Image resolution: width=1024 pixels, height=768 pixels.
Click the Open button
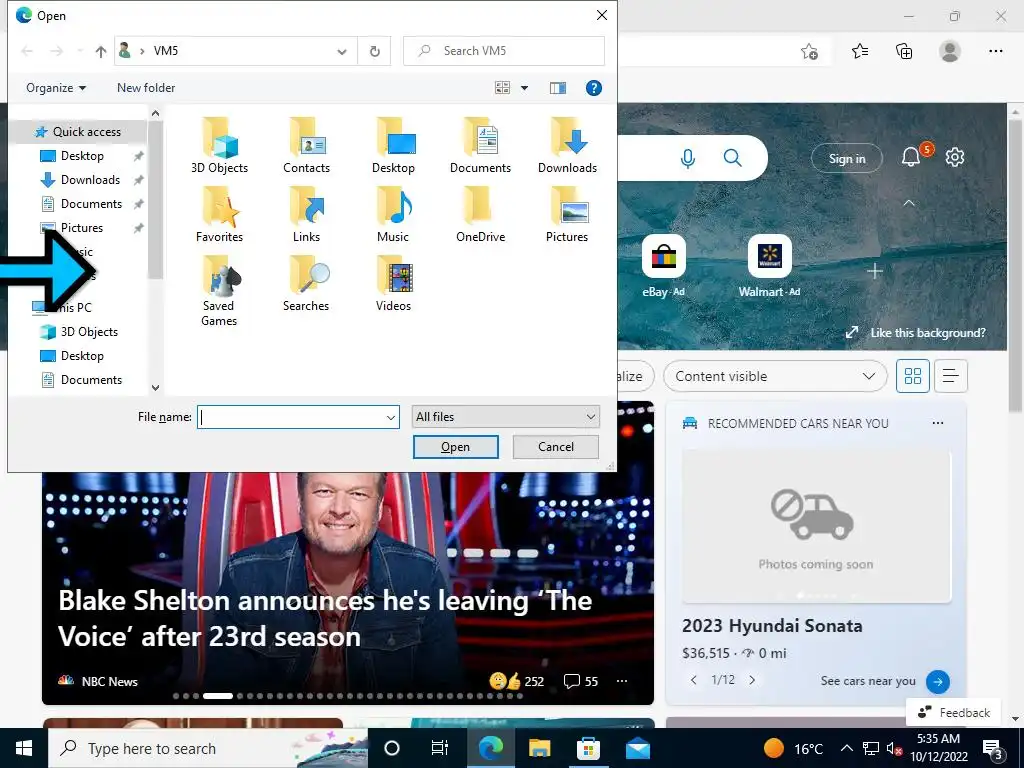(x=455, y=447)
